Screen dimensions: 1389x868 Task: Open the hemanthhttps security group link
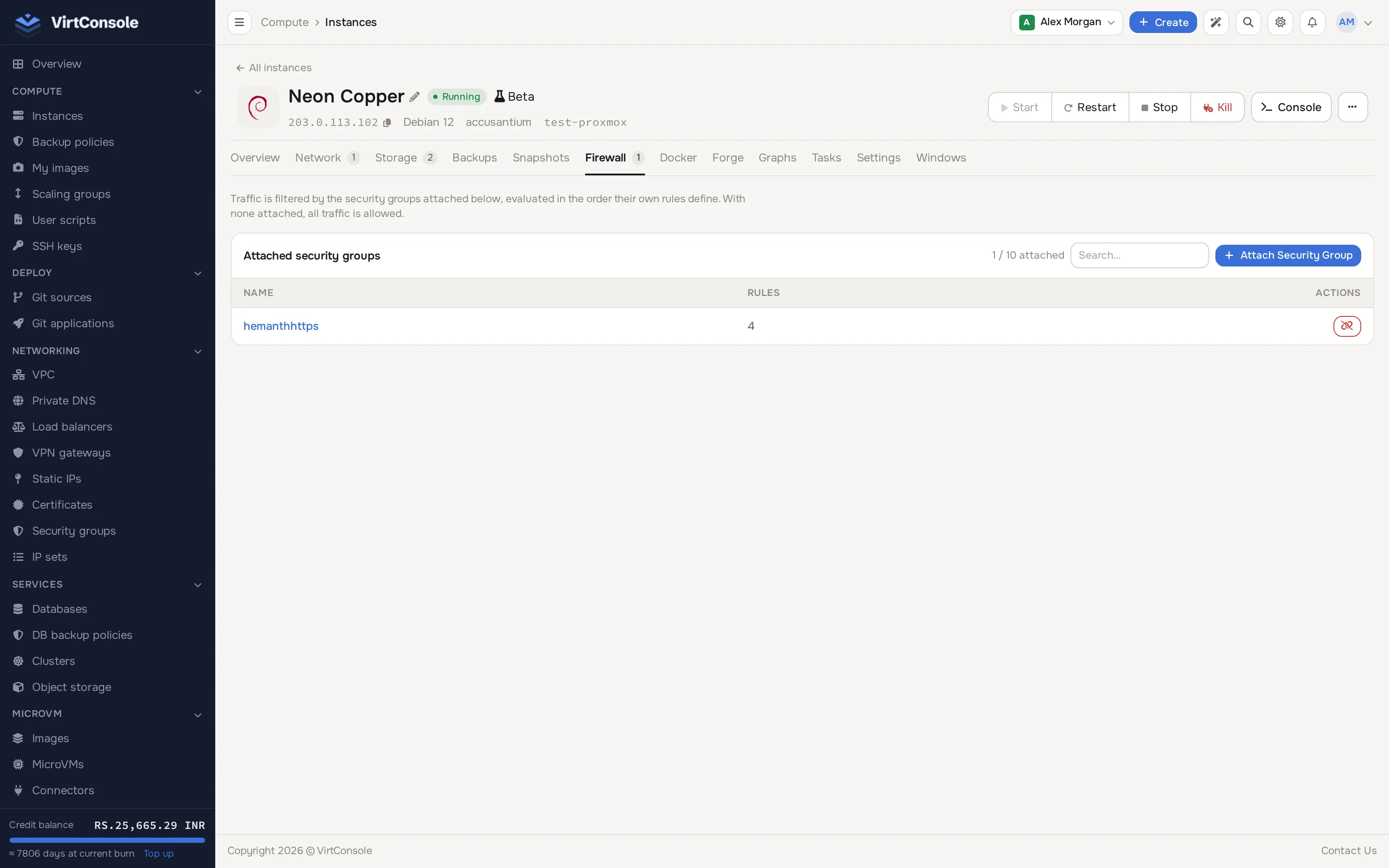click(x=281, y=326)
